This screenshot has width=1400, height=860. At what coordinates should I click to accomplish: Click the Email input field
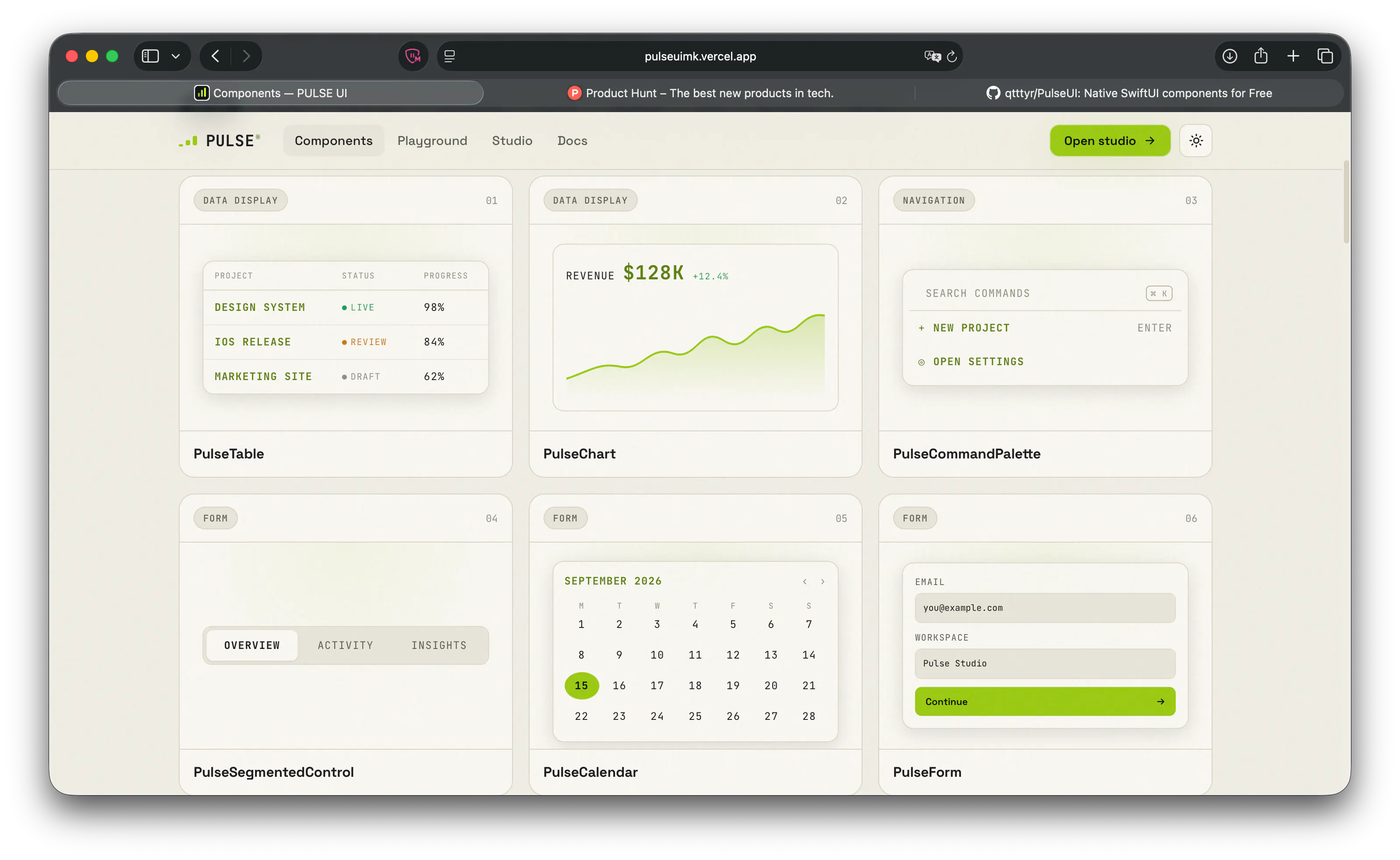1044,607
